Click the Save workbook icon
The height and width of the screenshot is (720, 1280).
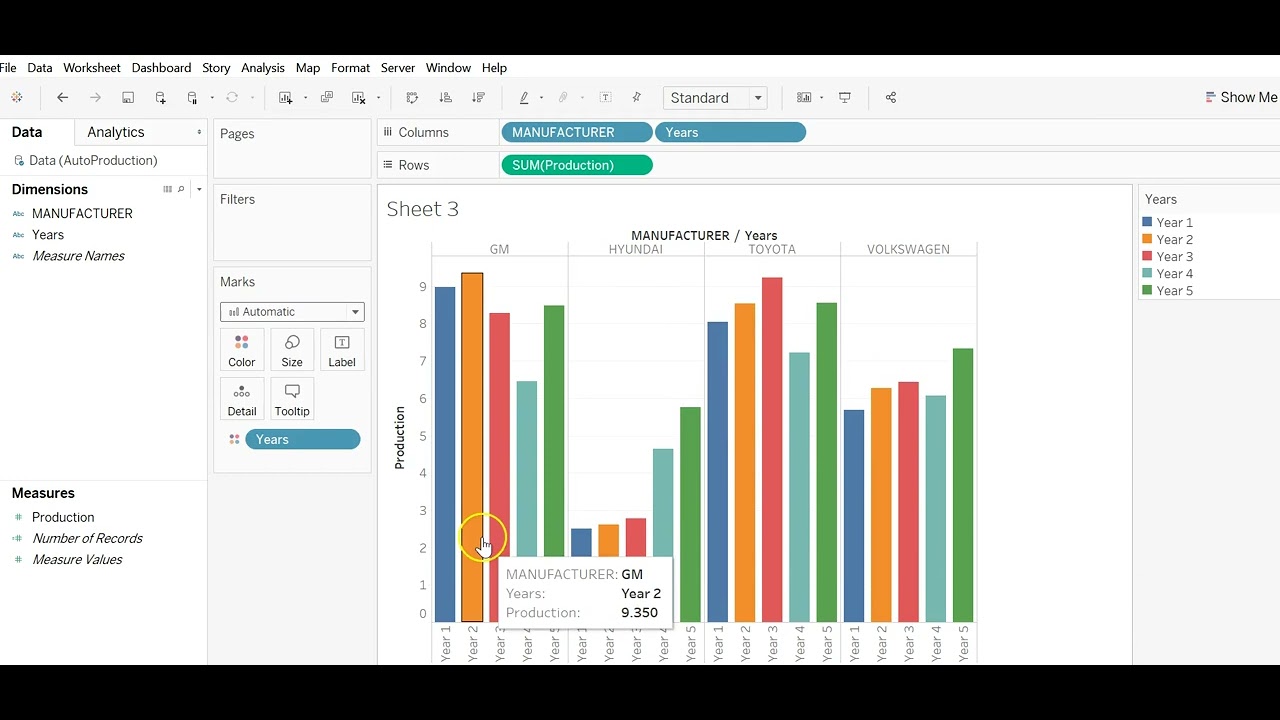(128, 97)
